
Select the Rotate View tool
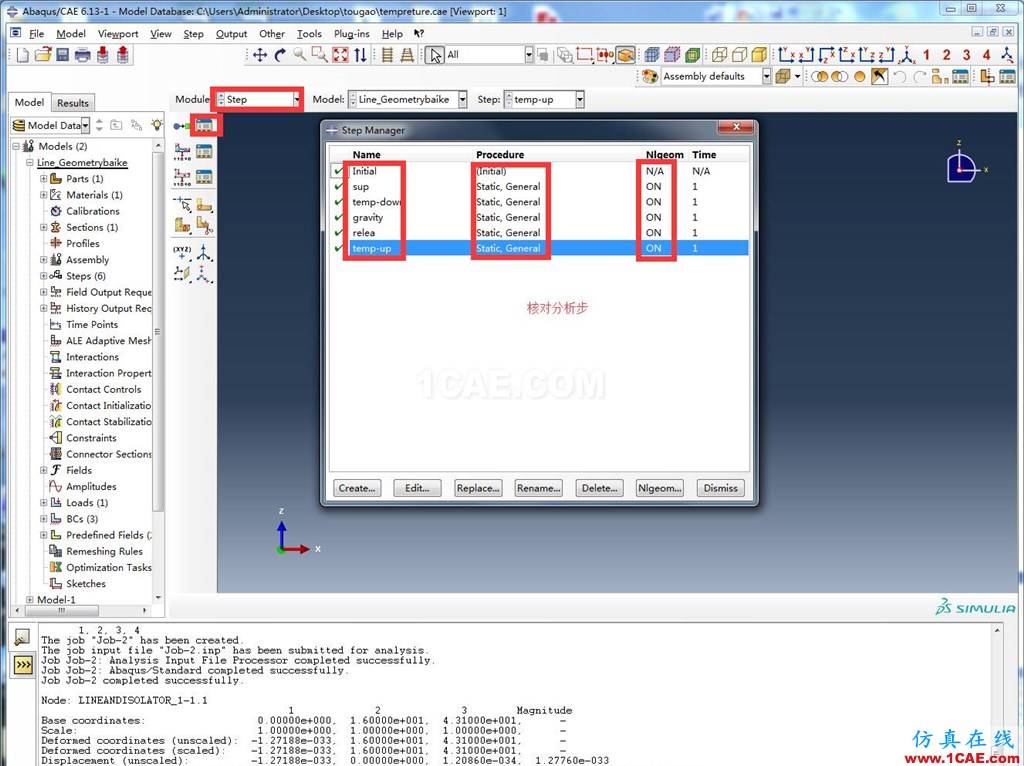280,55
